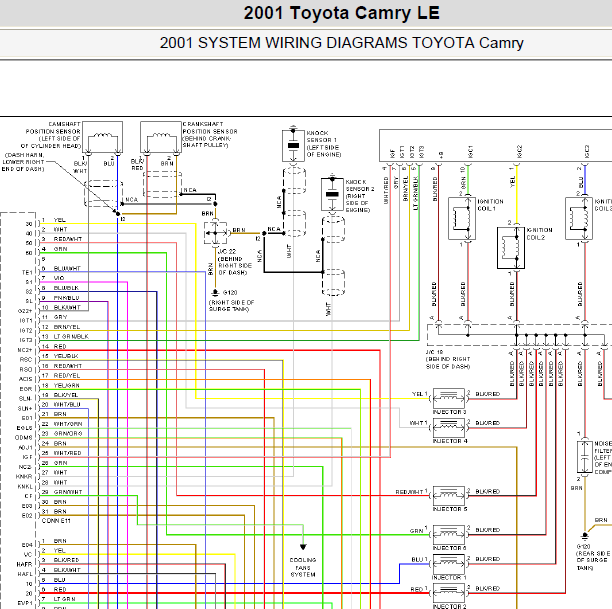
Task: Click the G120 rear surge tank ground symbol
Action: tap(584, 536)
